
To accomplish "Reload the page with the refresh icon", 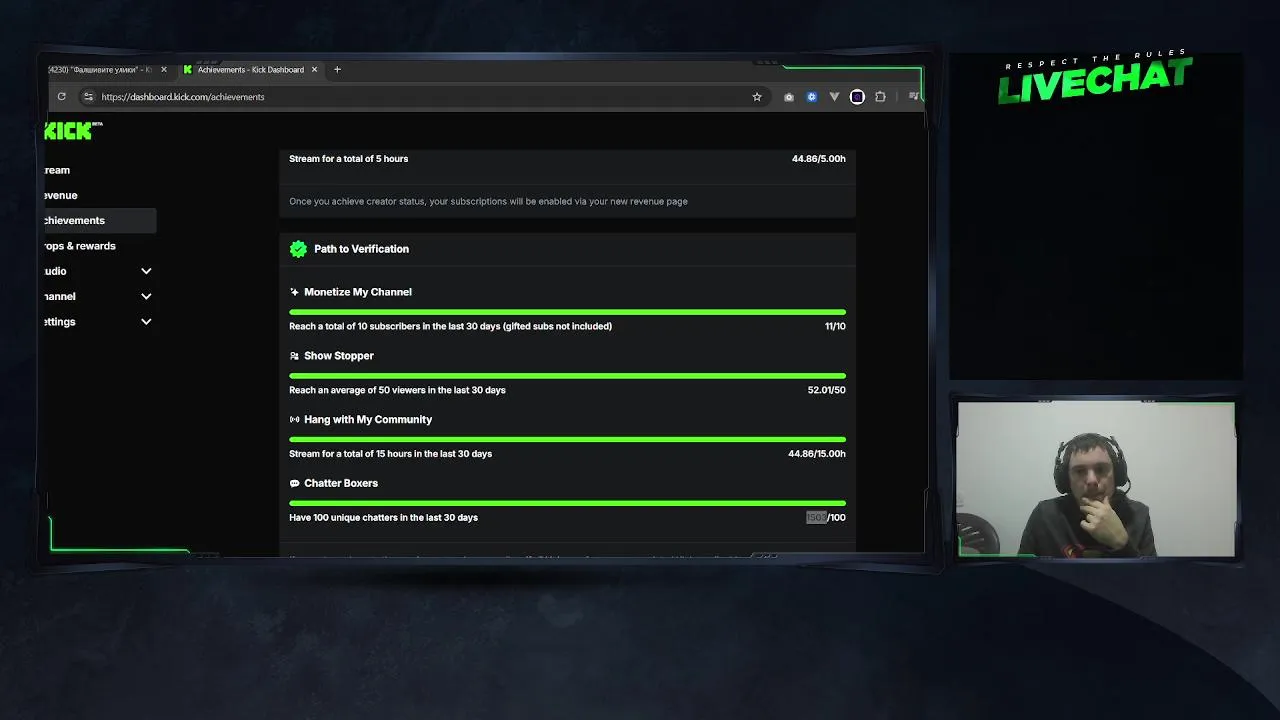I will coord(62,97).
